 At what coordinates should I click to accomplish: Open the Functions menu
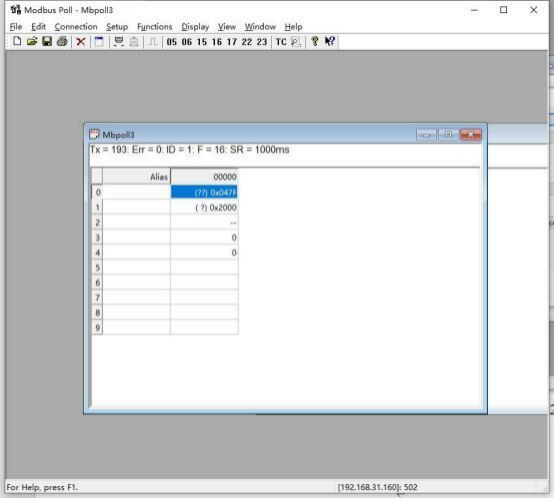pos(155,26)
